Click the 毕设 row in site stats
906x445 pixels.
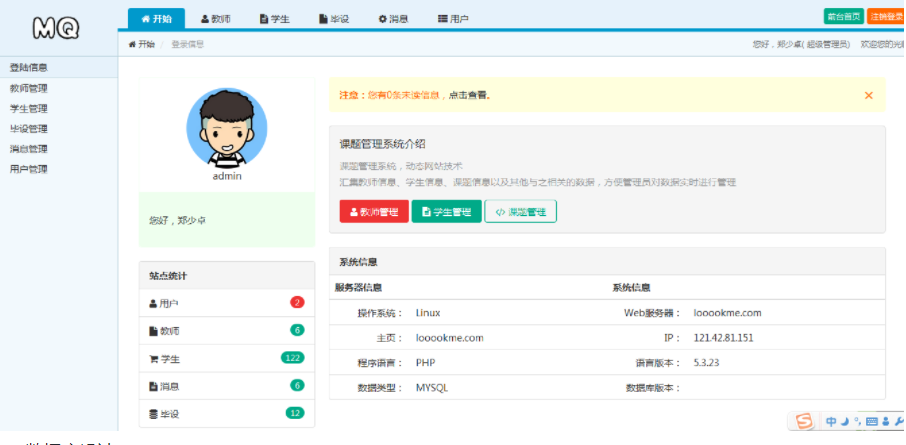click(x=227, y=413)
